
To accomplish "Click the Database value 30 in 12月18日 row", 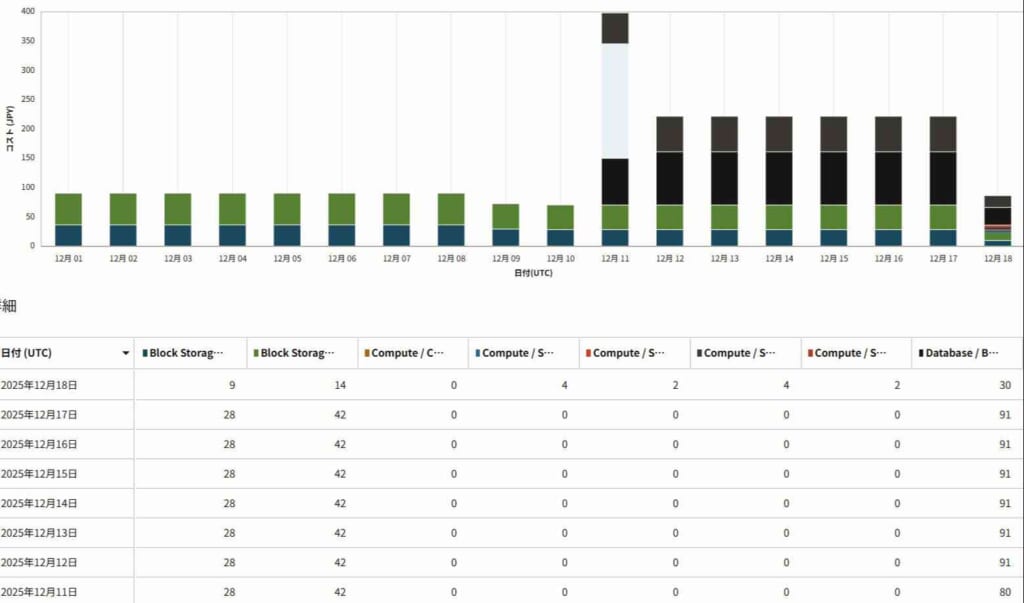I will click(1004, 385).
